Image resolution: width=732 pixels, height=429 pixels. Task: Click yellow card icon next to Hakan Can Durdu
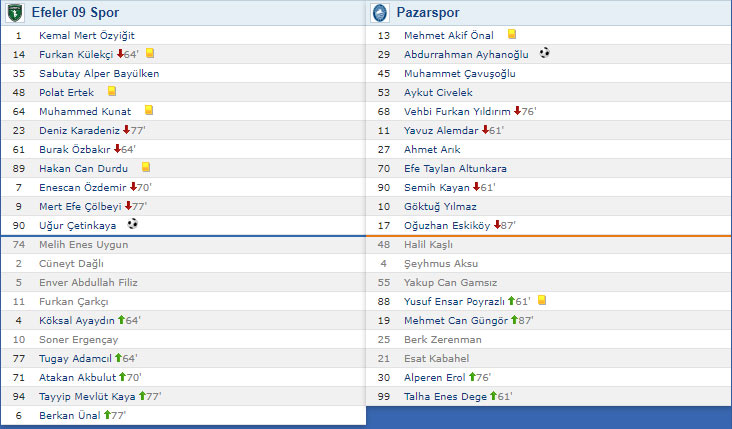click(145, 168)
